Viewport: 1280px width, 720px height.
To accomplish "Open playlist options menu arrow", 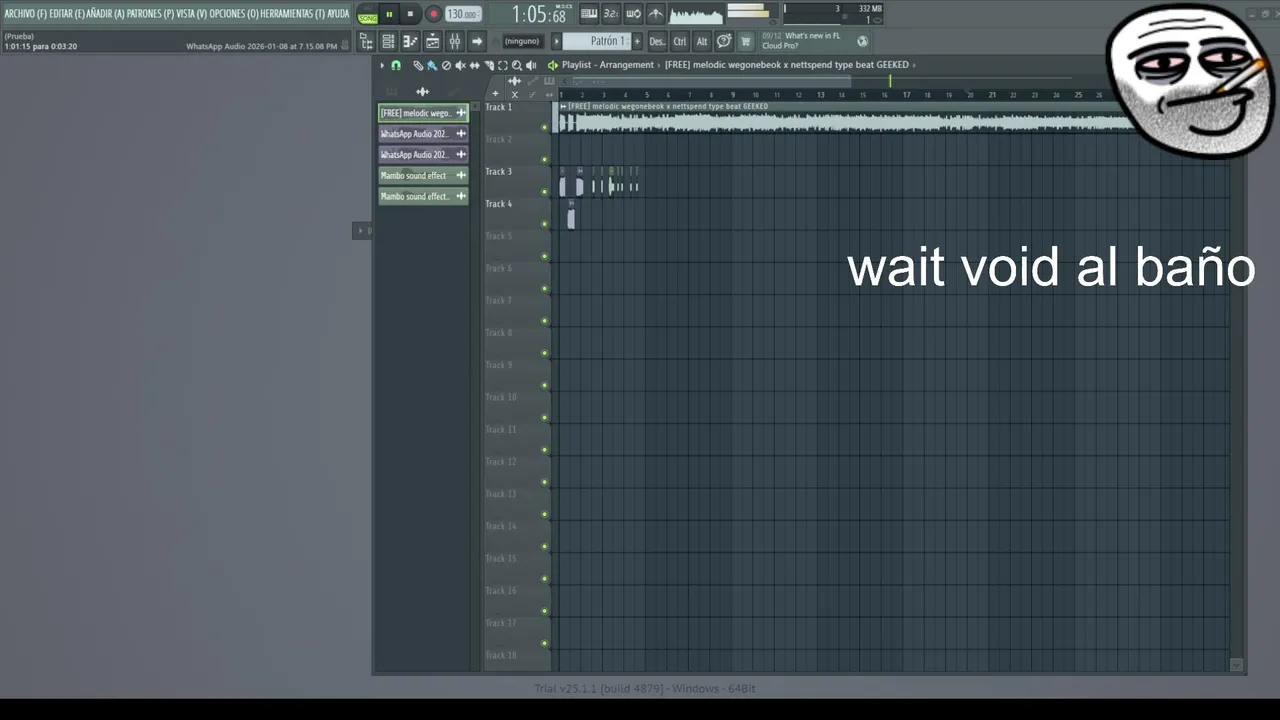I will 382,65.
